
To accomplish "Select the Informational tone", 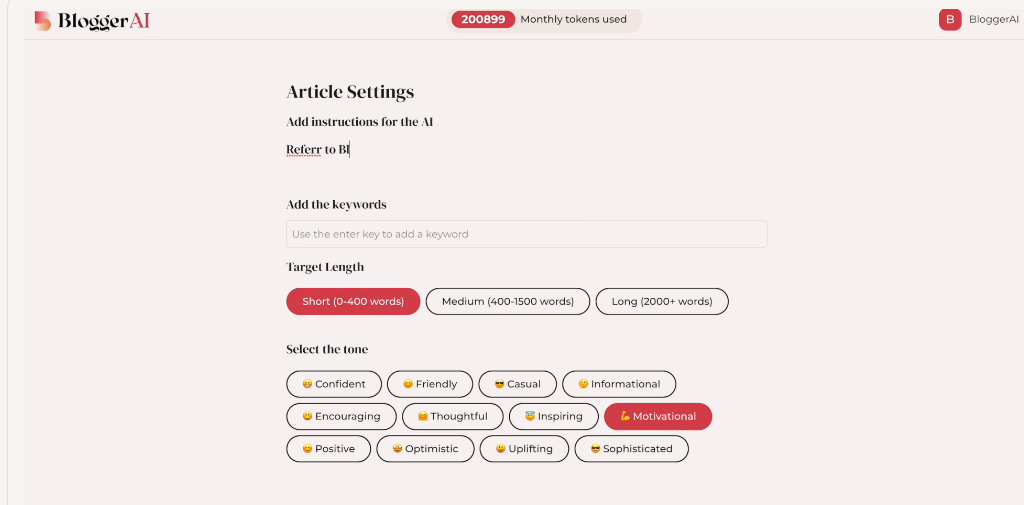I will [619, 384].
